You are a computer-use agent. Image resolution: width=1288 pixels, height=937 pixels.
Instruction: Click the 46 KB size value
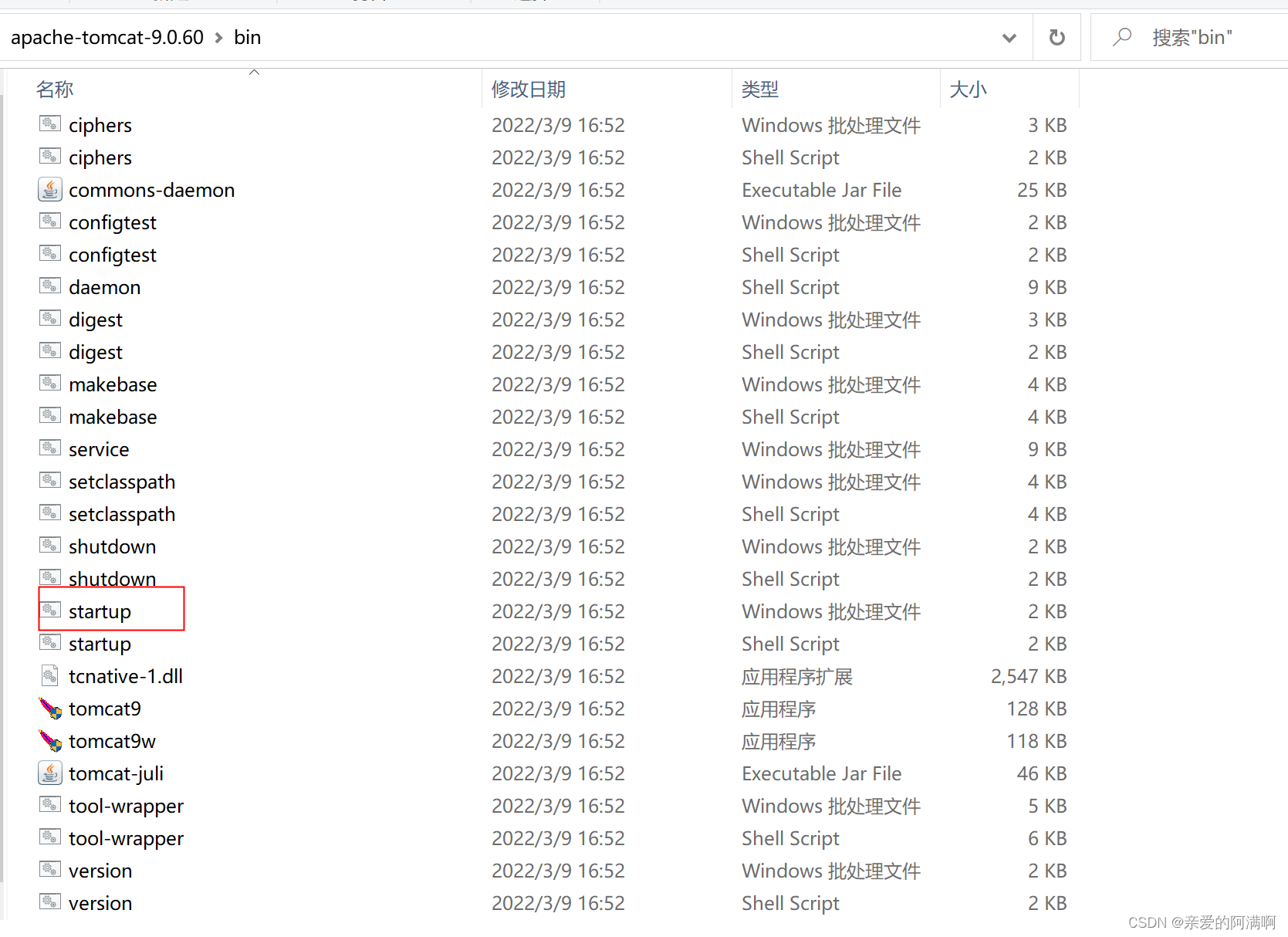click(1042, 773)
